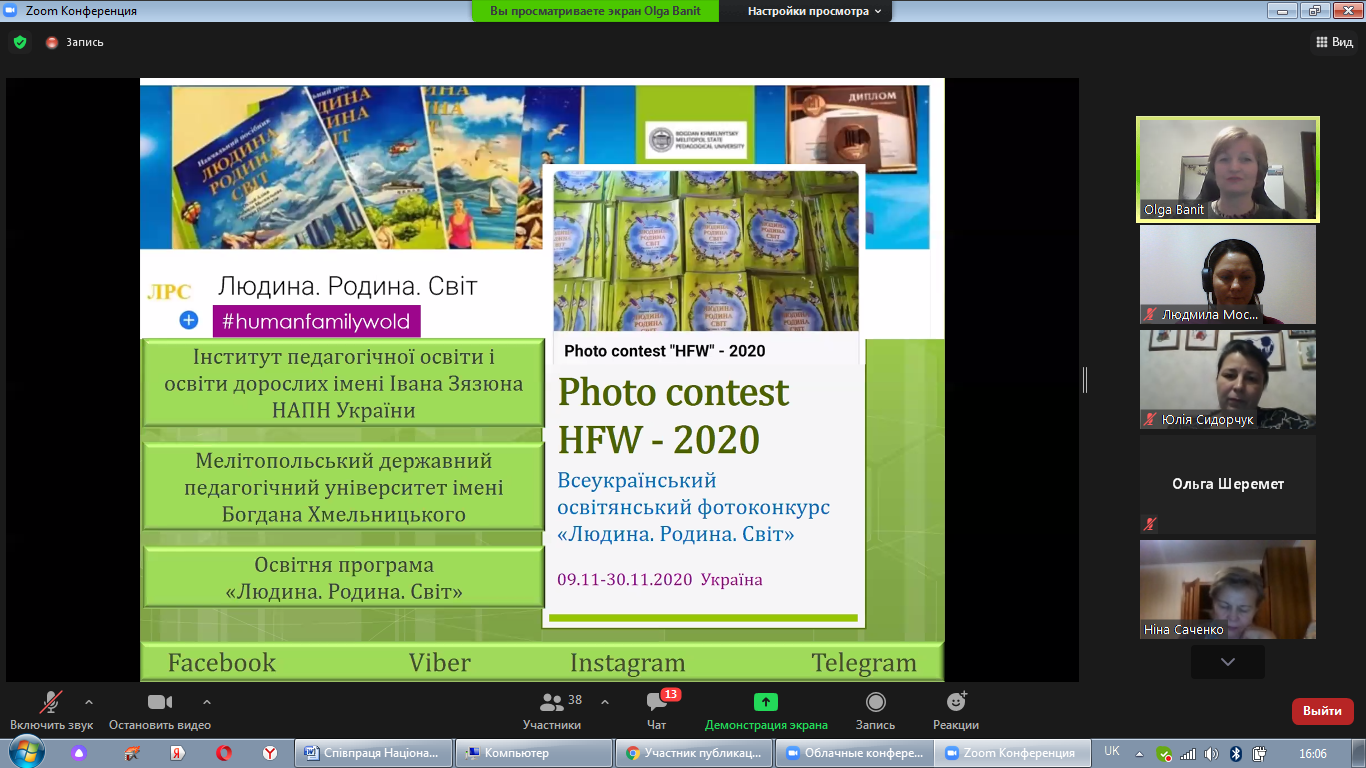1366x768 pixels.
Task: Open the Reactions smiley icon
Action: [955, 702]
